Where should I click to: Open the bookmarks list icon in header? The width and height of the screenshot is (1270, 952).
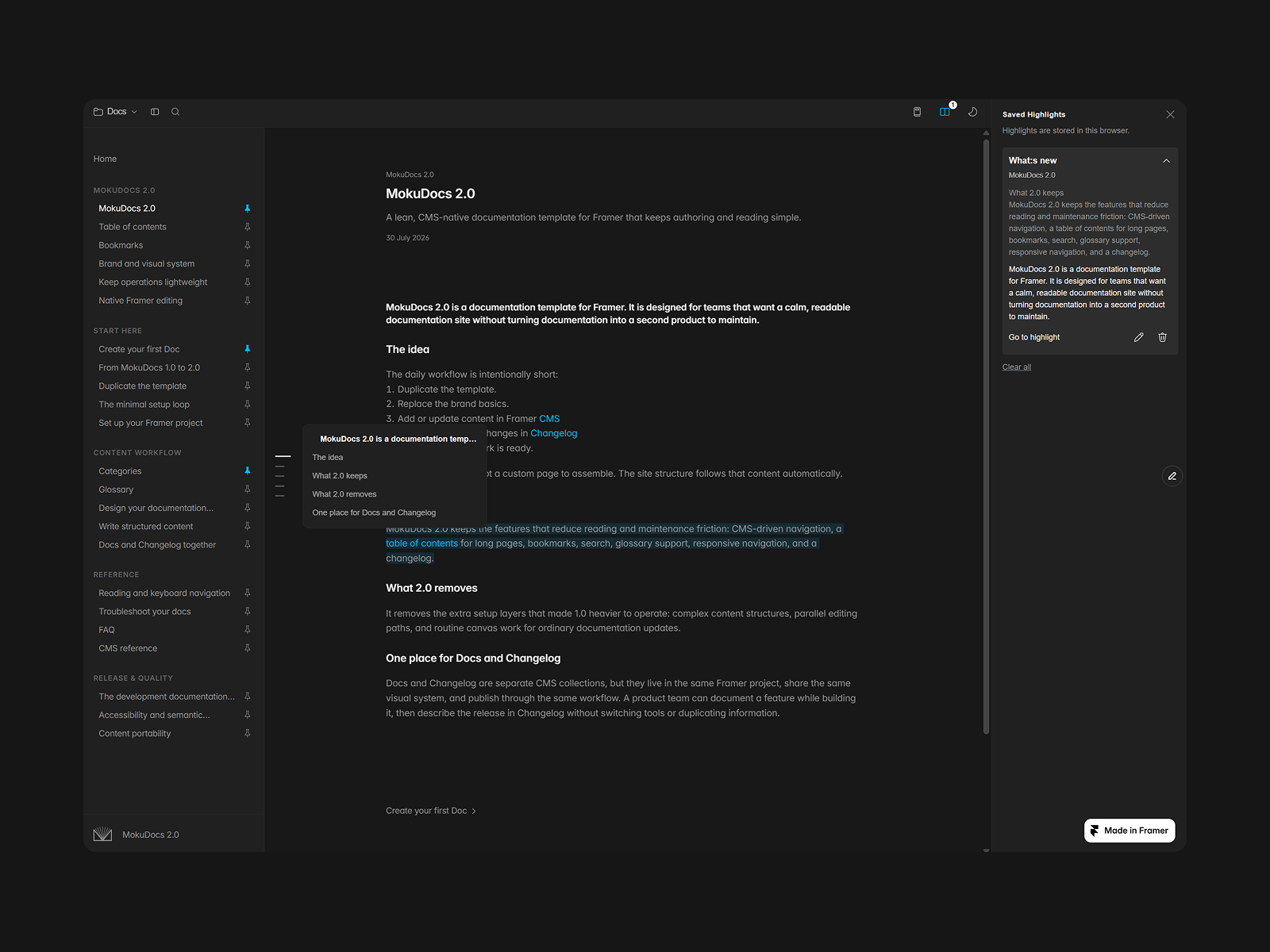pos(917,112)
